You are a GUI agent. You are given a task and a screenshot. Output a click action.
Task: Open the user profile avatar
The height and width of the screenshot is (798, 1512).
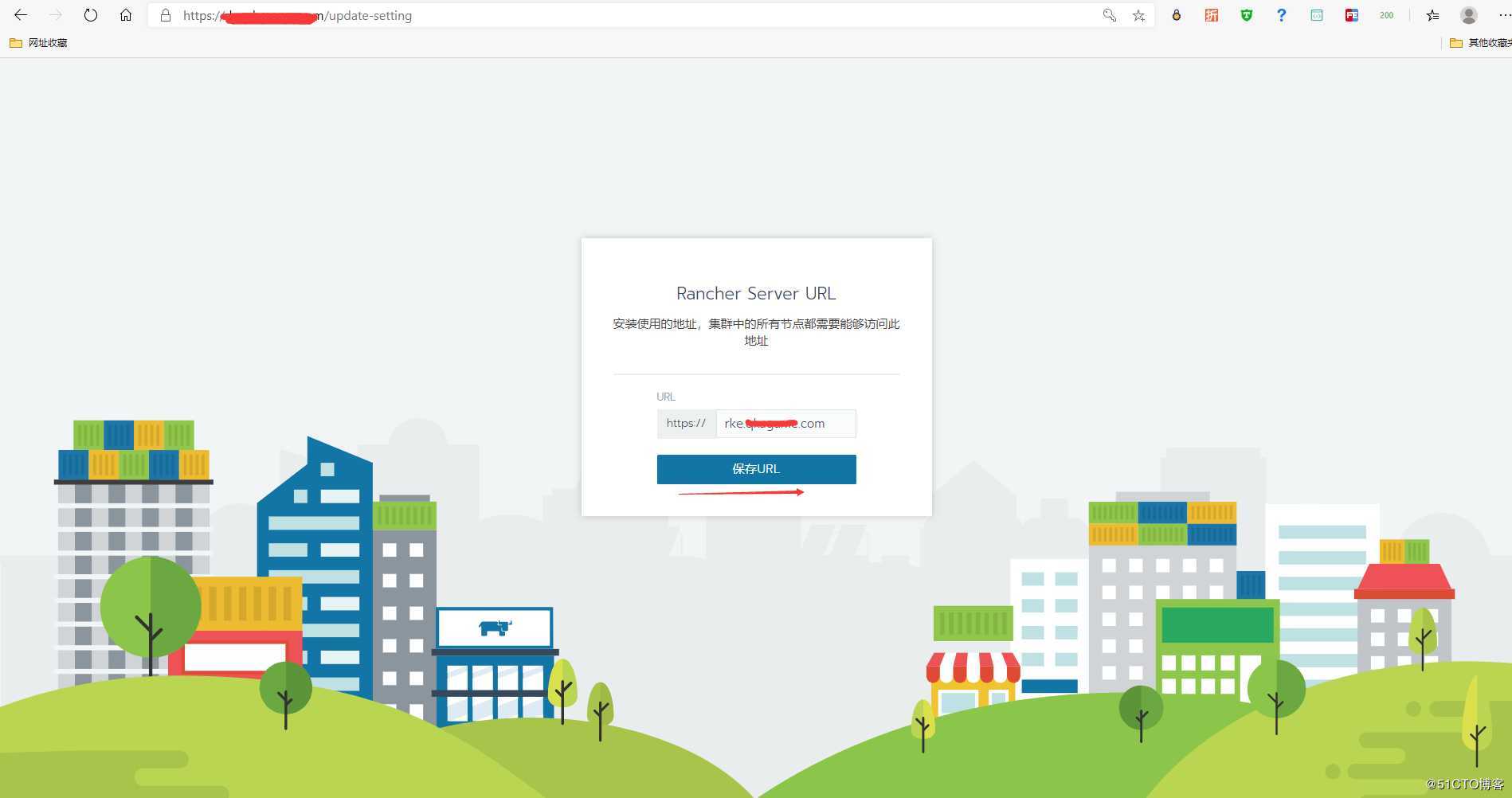[1469, 15]
